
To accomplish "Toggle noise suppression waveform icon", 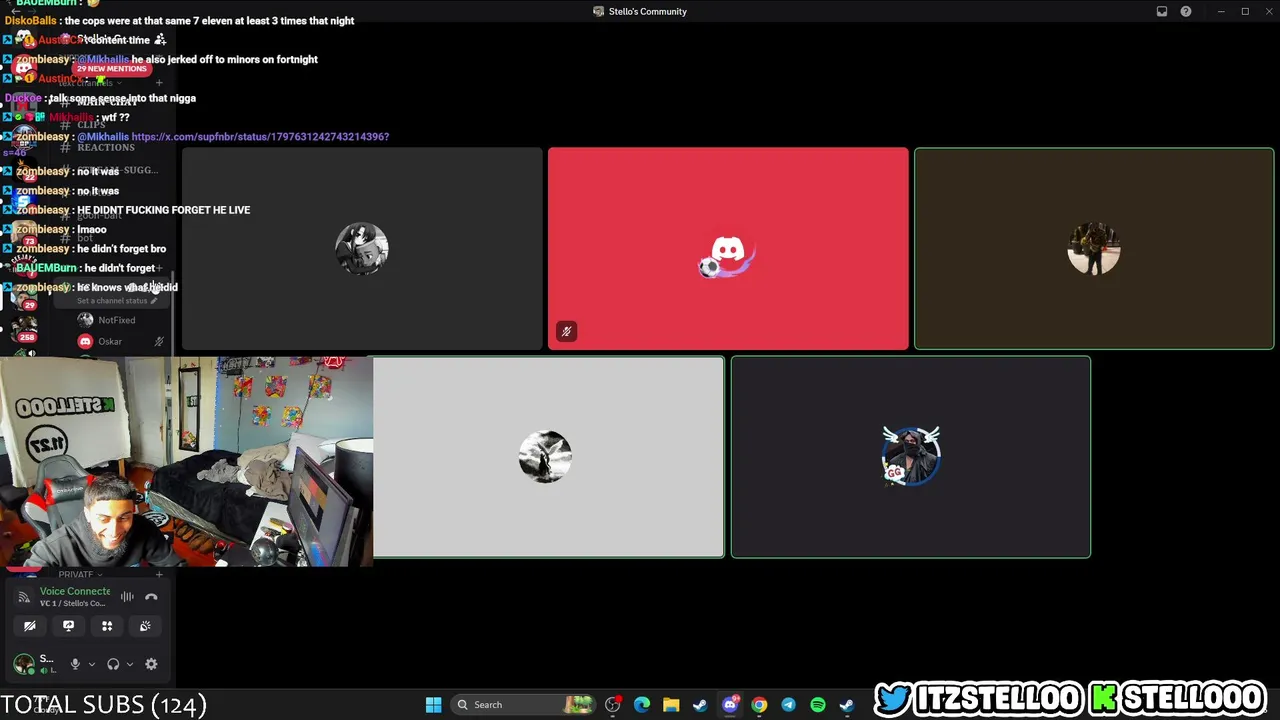I will click(127, 597).
